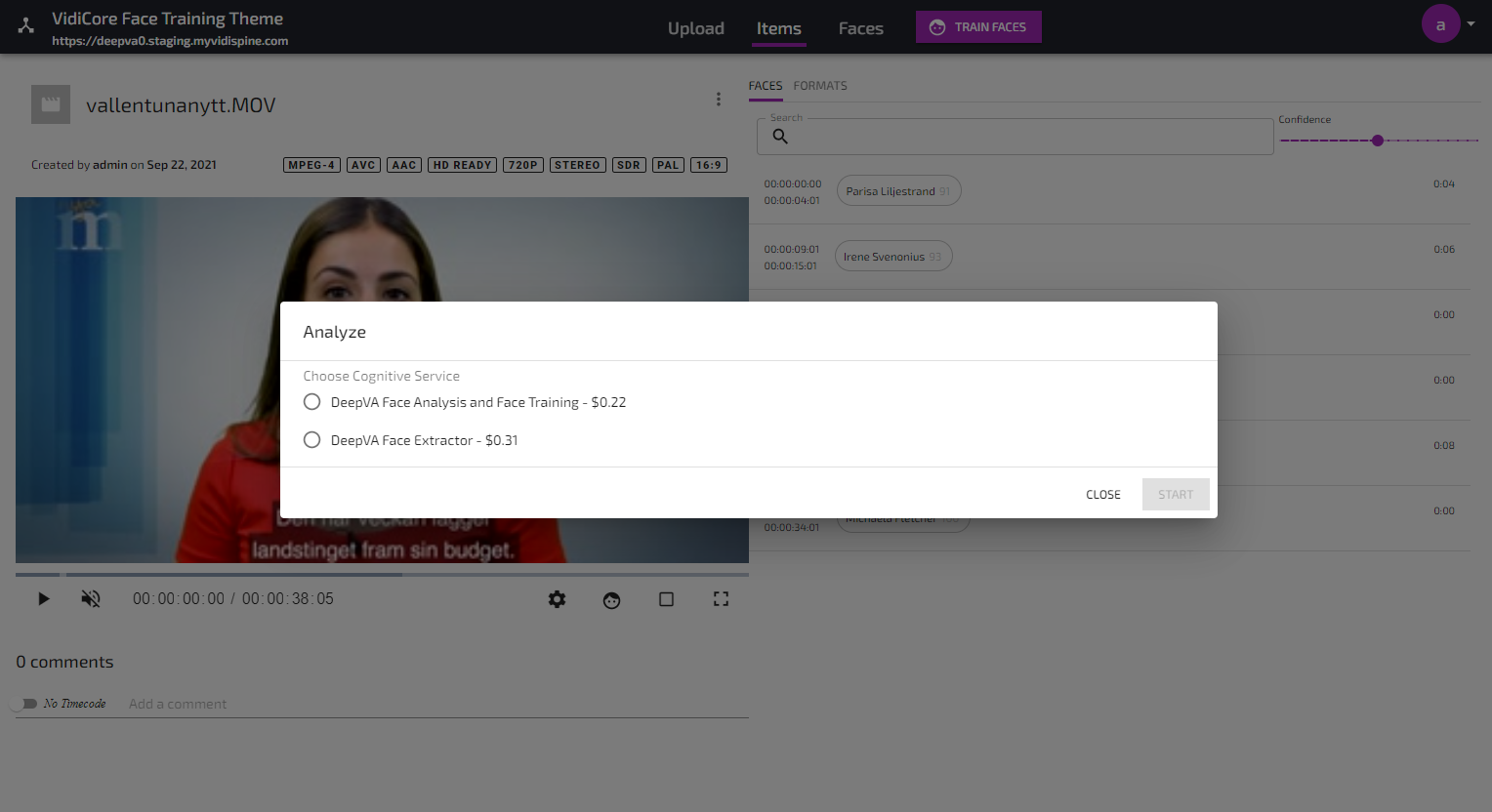The width and height of the screenshot is (1492, 812).
Task: Click the Confidence slider handle
Action: coord(1378,141)
